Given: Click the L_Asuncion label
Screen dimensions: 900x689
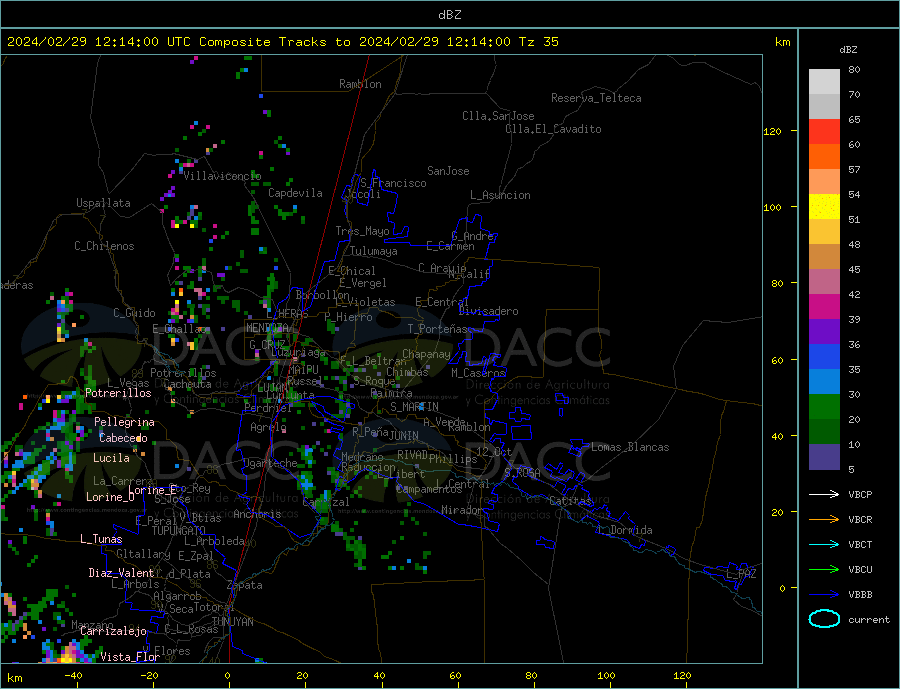Looking at the screenshot, I should 500,195.
